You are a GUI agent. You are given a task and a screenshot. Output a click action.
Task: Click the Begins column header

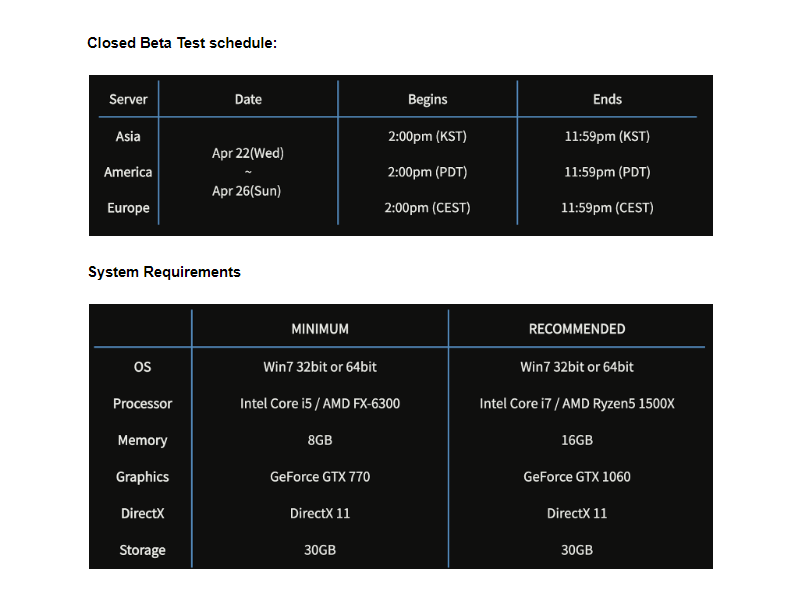tap(427, 99)
